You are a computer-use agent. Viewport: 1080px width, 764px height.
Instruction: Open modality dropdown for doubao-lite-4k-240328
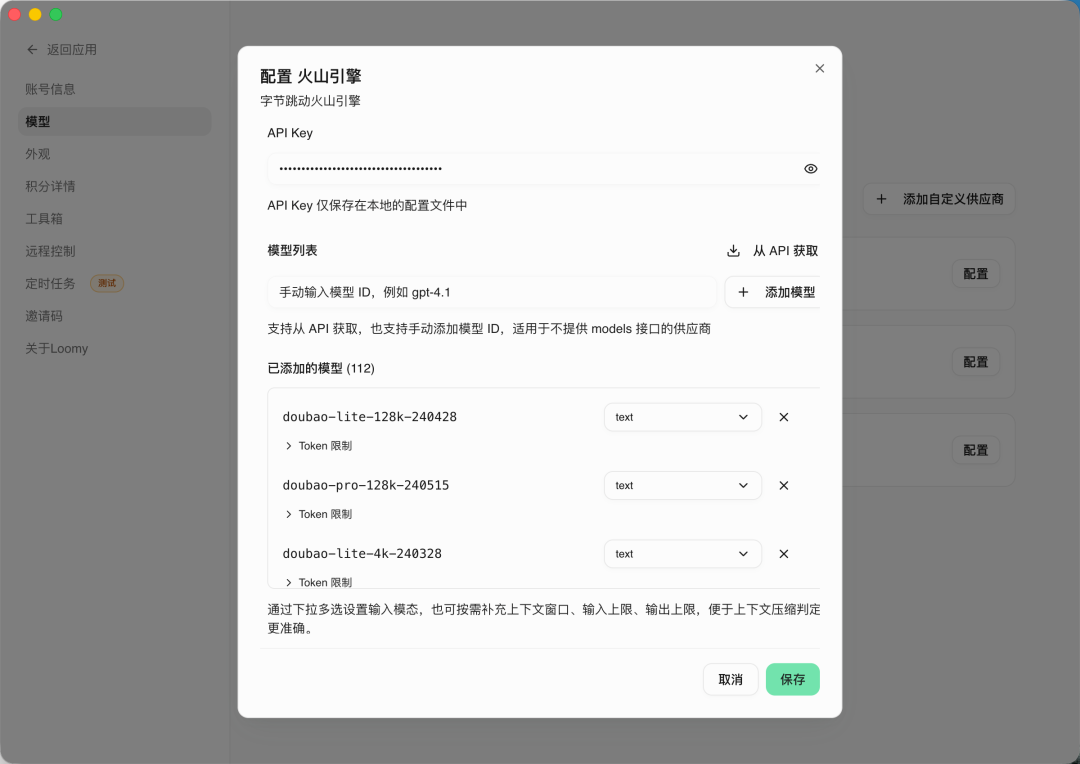(683, 554)
